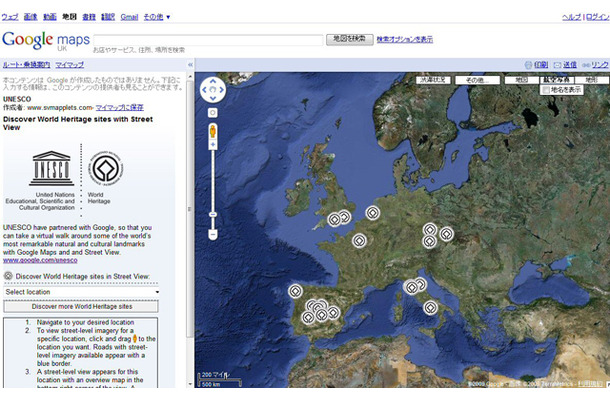This screenshot has width=610, height=400.
Task: Focus the Google Maps search field
Action: (x=209, y=40)
